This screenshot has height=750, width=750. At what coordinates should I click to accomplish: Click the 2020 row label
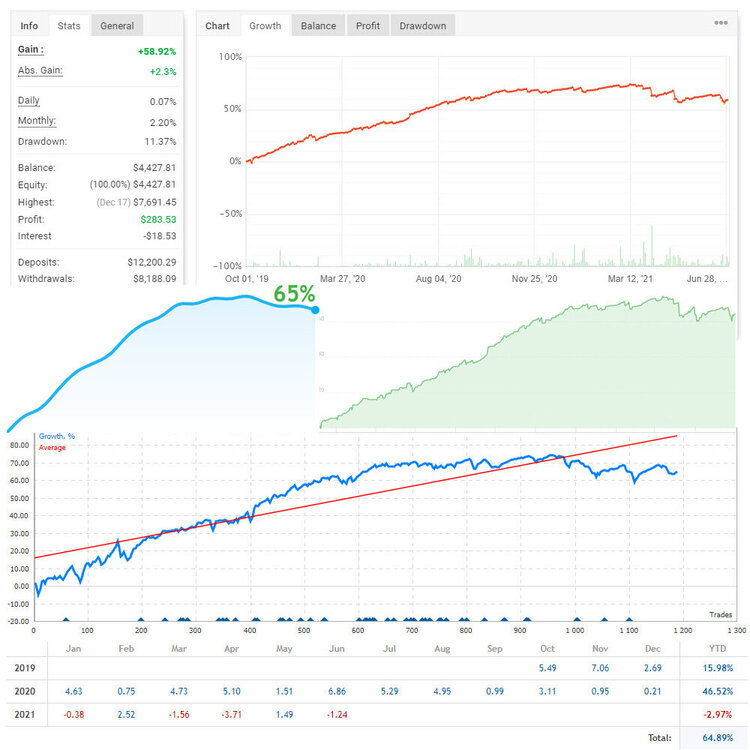point(25,692)
